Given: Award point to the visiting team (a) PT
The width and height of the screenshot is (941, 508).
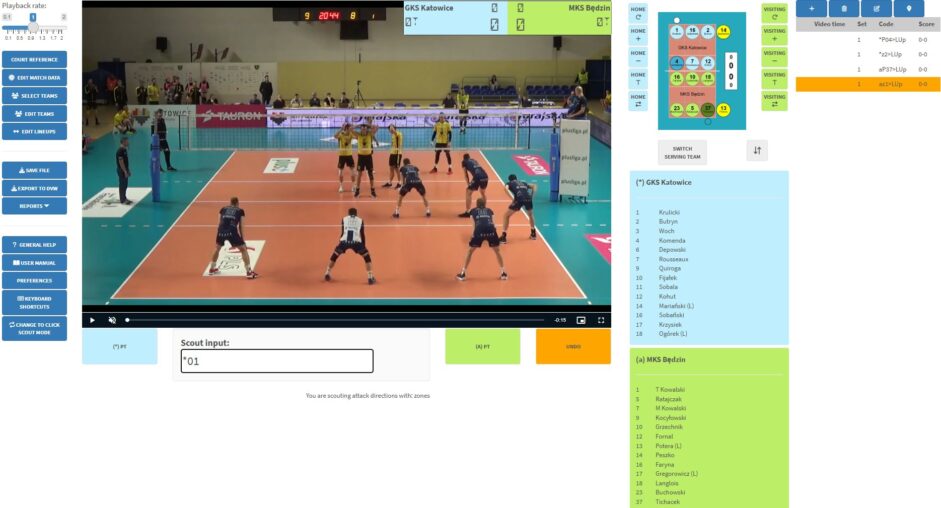Looking at the screenshot, I should [482, 347].
